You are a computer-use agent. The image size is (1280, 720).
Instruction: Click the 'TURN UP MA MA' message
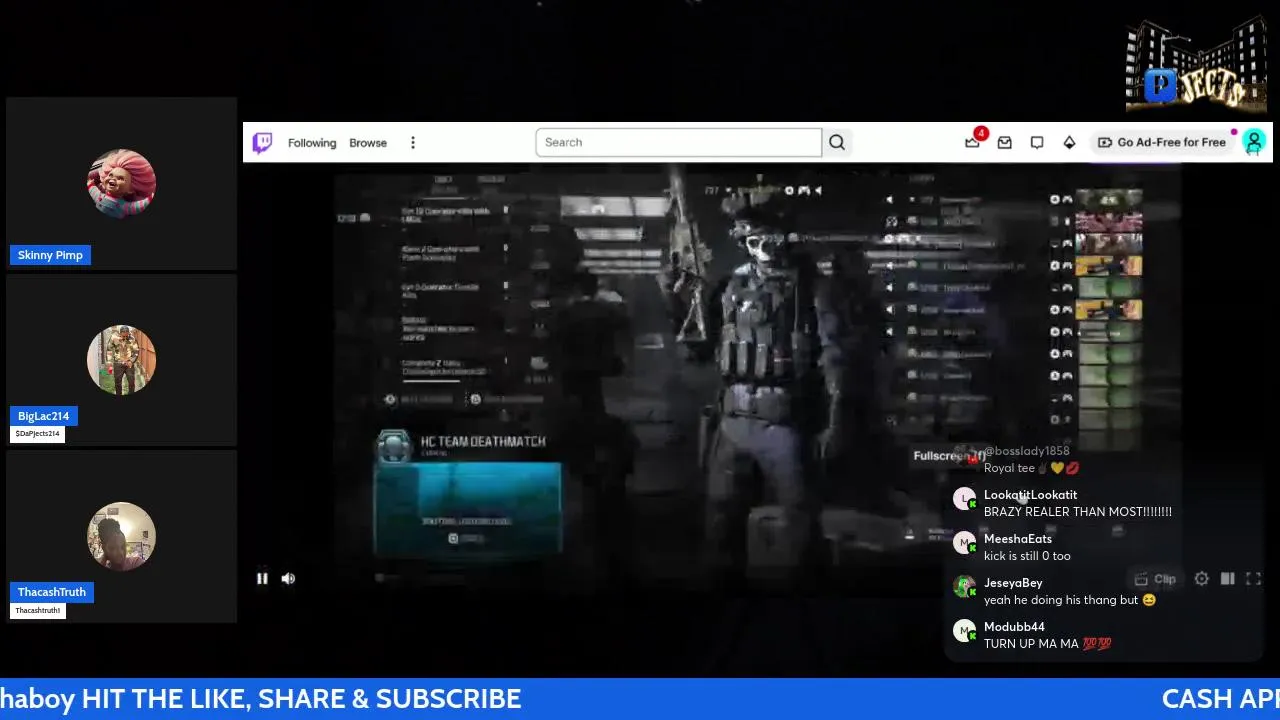coord(1047,644)
